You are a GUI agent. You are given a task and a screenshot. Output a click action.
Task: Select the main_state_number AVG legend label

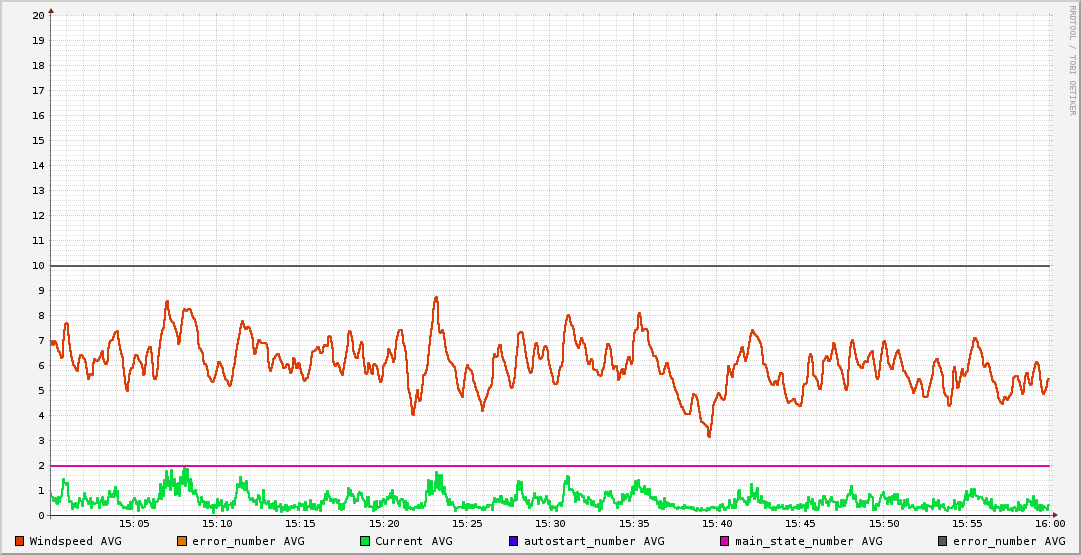(809, 541)
